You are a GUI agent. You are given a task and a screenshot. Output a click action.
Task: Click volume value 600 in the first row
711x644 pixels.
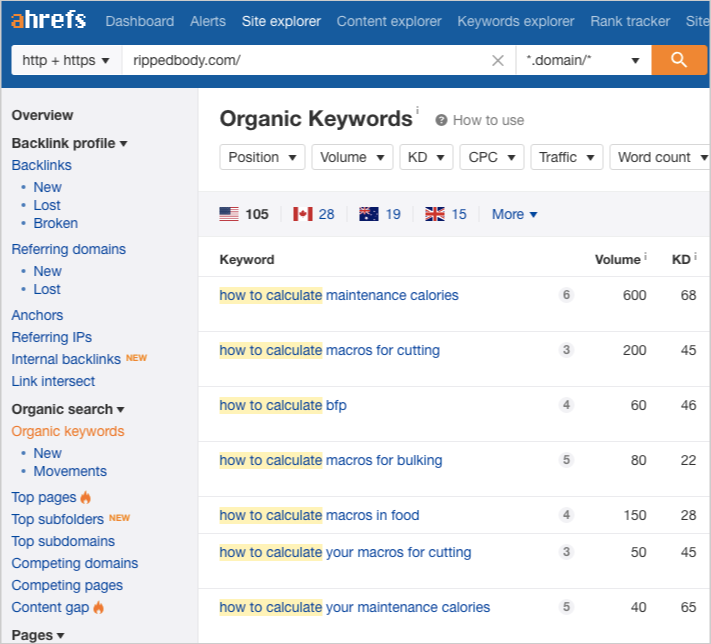pos(634,295)
